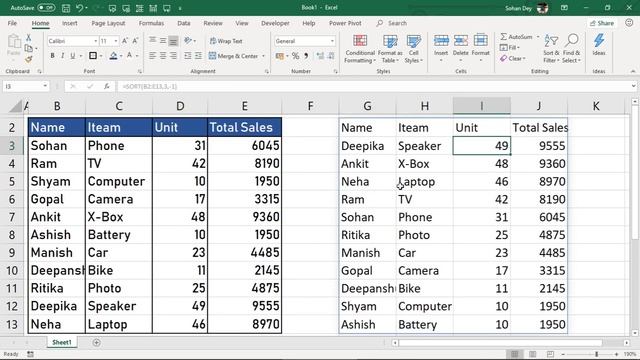Open the General number format dropdown
640x360 pixels.
tap(332, 41)
